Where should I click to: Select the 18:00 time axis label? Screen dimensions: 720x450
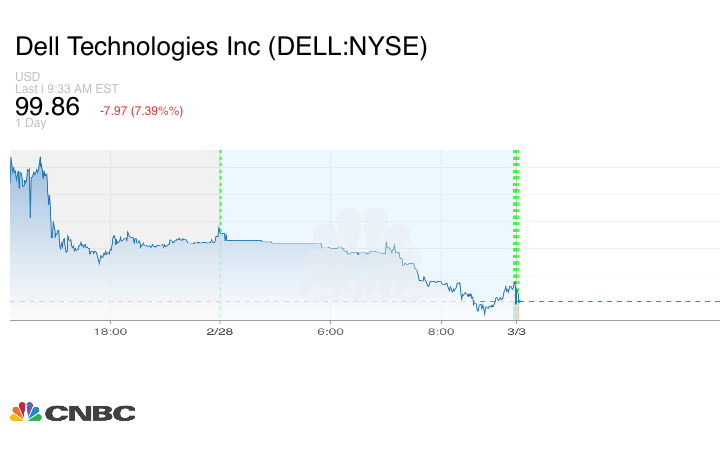click(110, 331)
